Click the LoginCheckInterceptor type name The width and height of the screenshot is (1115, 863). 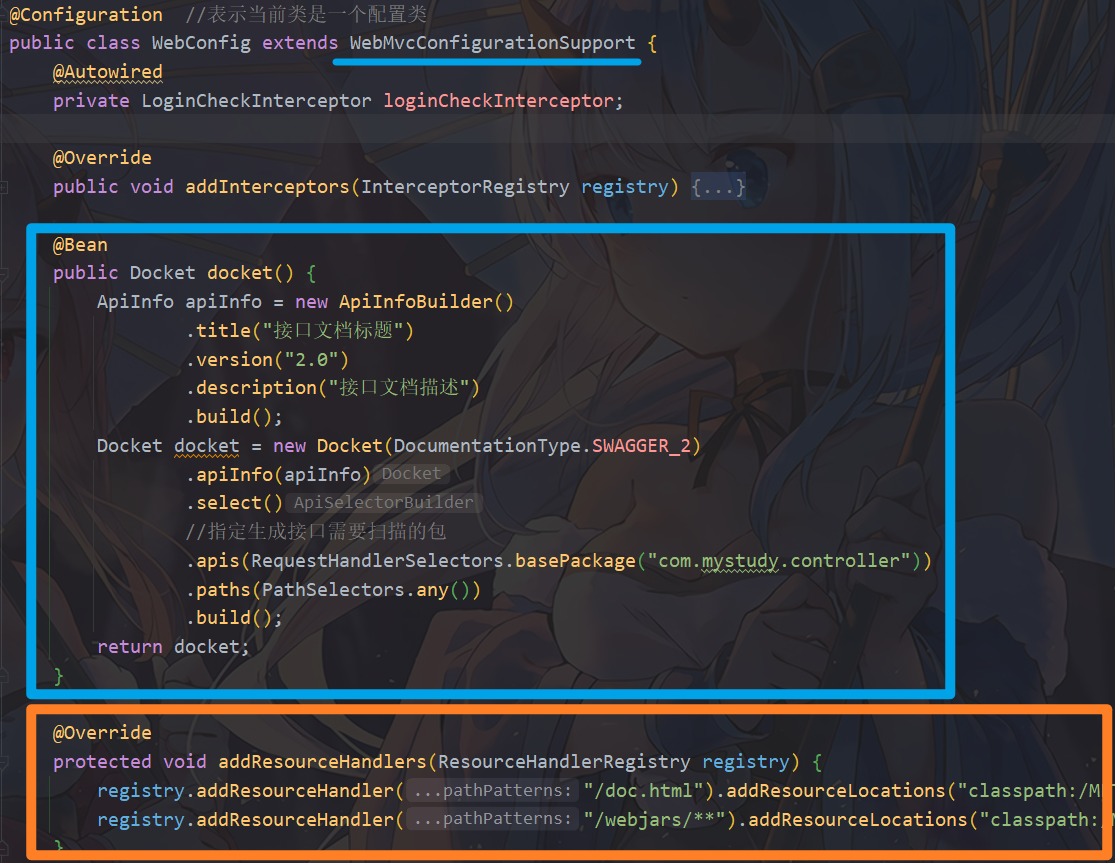256,101
